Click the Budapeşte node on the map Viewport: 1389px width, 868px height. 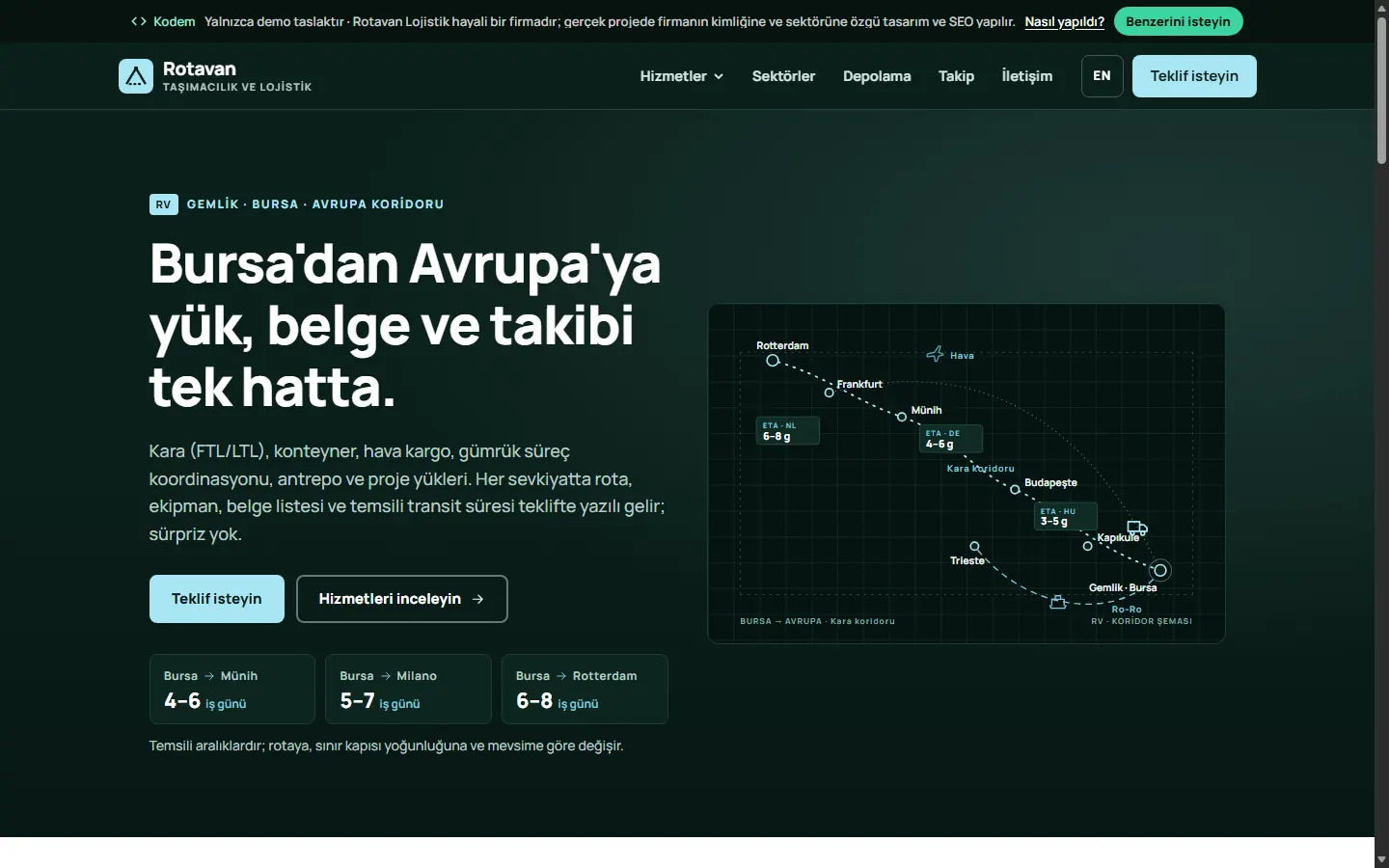1015,490
